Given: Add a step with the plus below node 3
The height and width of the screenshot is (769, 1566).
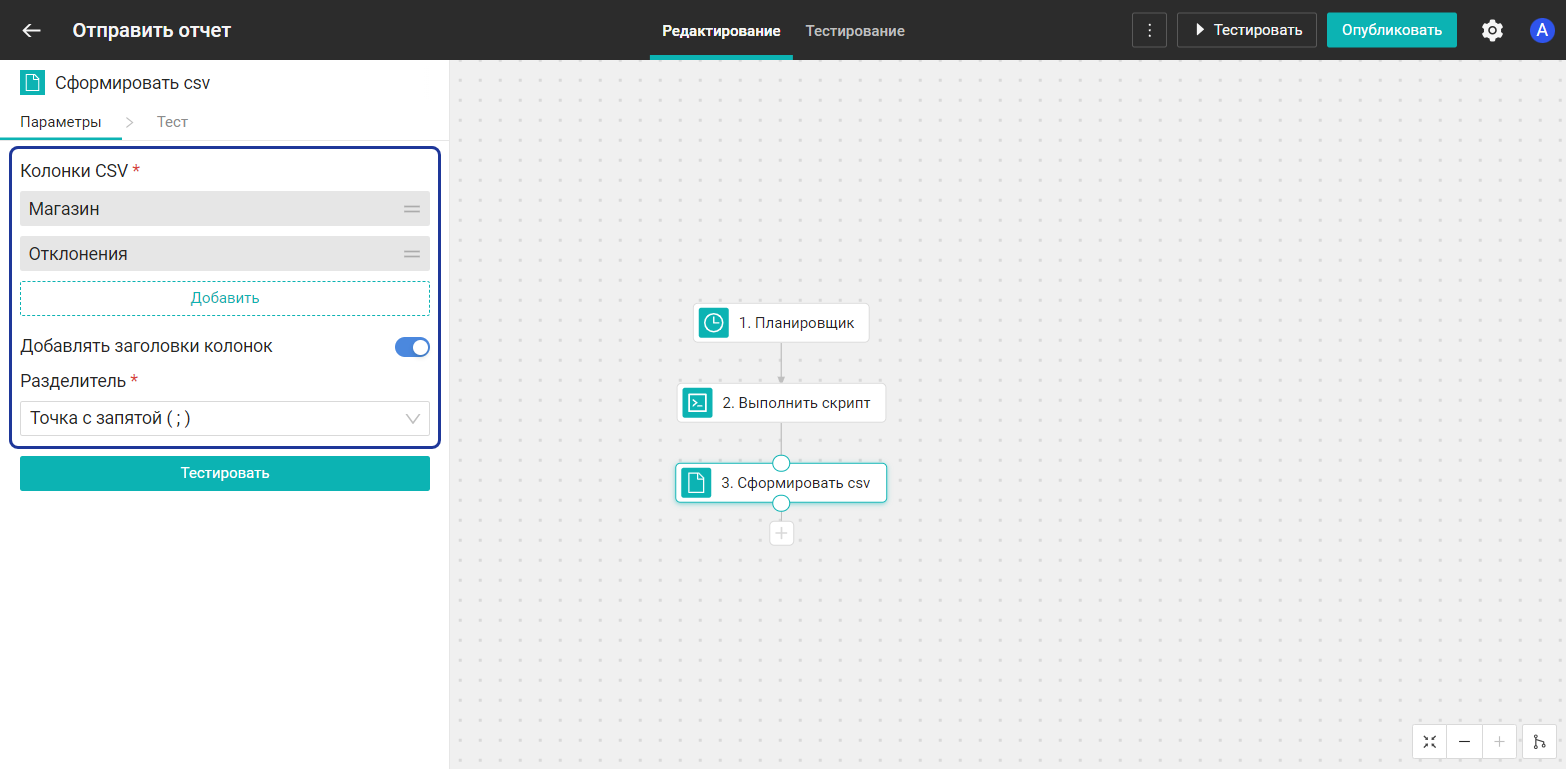Looking at the screenshot, I should pos(781,534).
